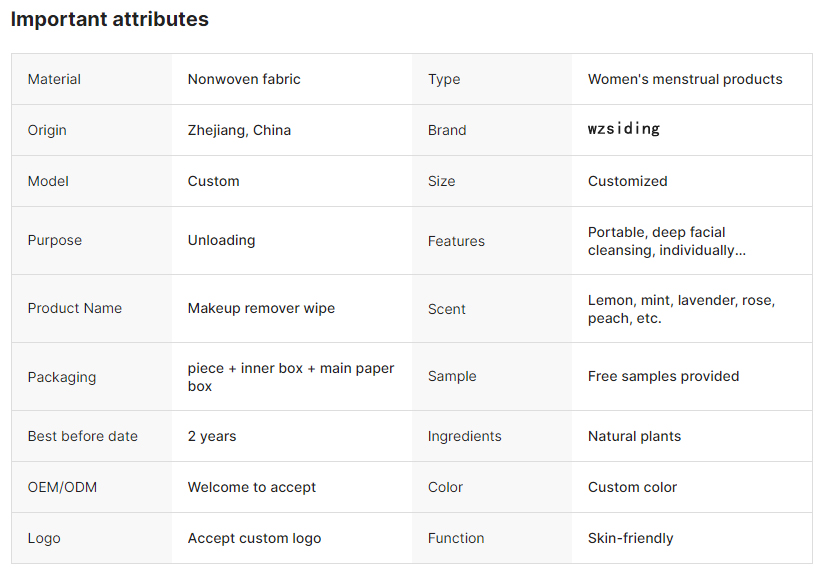Image resolution: width=826 pixels, height=576 pixels.
Task: Click the "Material" attribute label
Action: click(54, 79)
